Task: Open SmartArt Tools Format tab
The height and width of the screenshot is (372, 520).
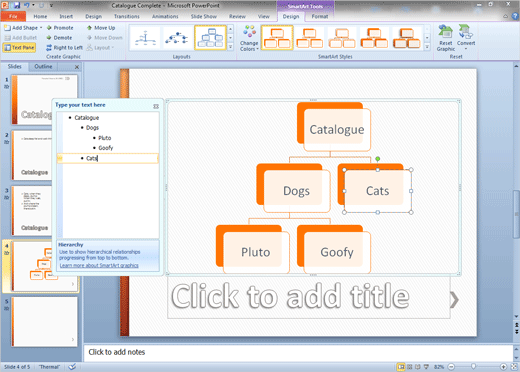Action: point(320,16)
